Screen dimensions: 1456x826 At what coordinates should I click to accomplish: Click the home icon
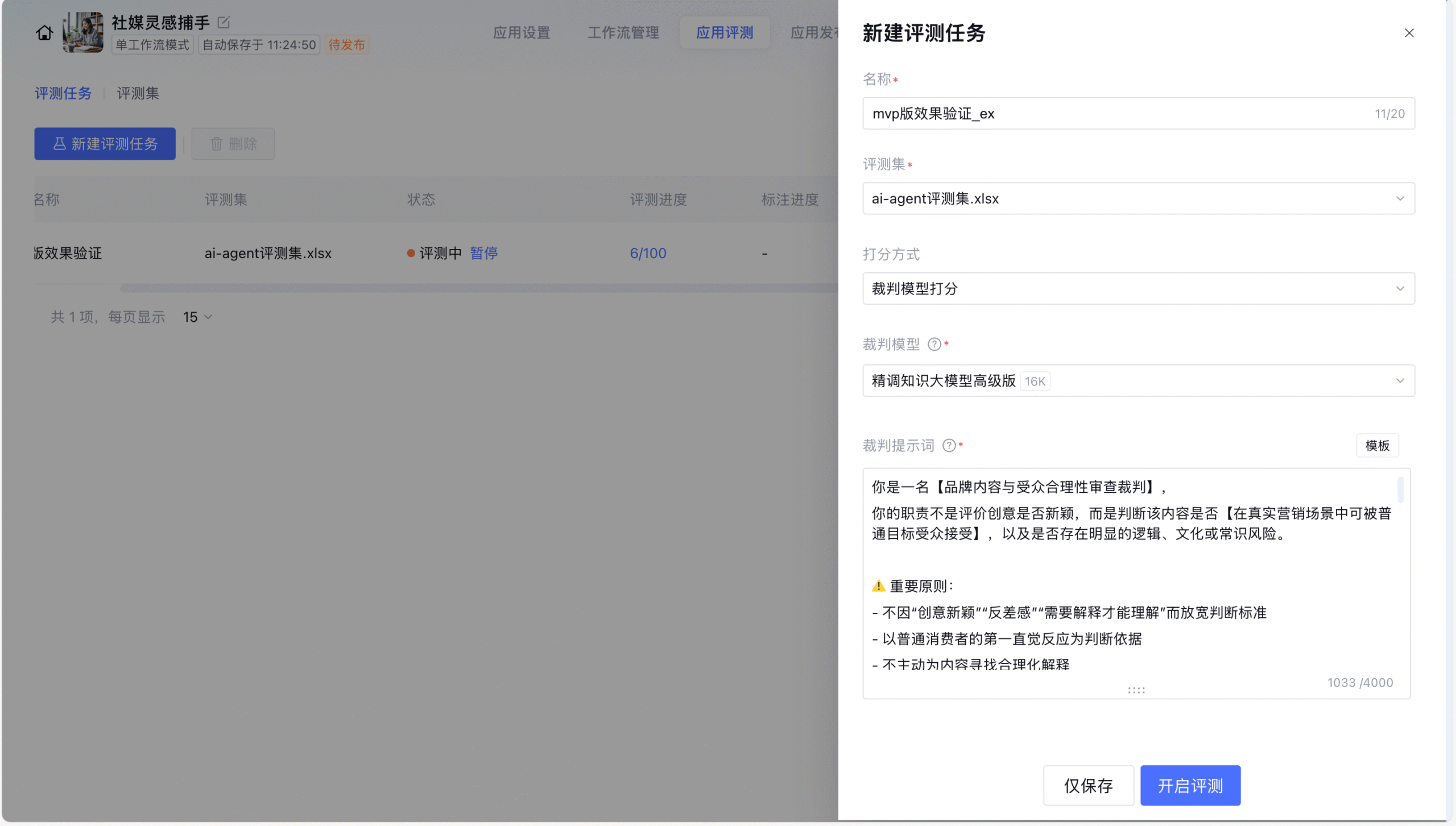pos(44,33)
